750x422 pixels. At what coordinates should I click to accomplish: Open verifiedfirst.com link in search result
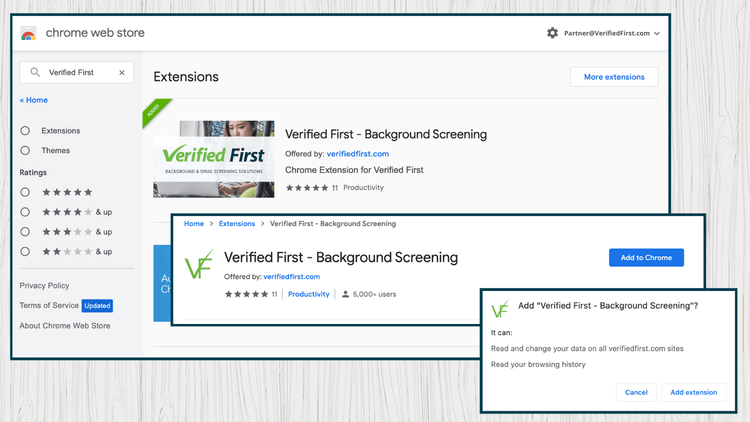(x=358, y=154)
